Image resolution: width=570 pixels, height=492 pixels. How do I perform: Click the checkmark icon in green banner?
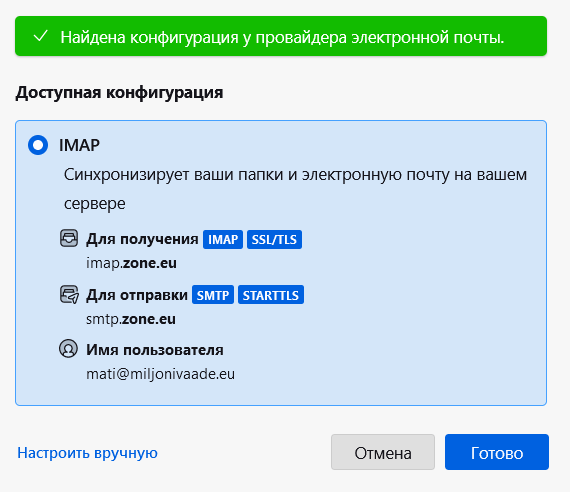coord(40,36)
